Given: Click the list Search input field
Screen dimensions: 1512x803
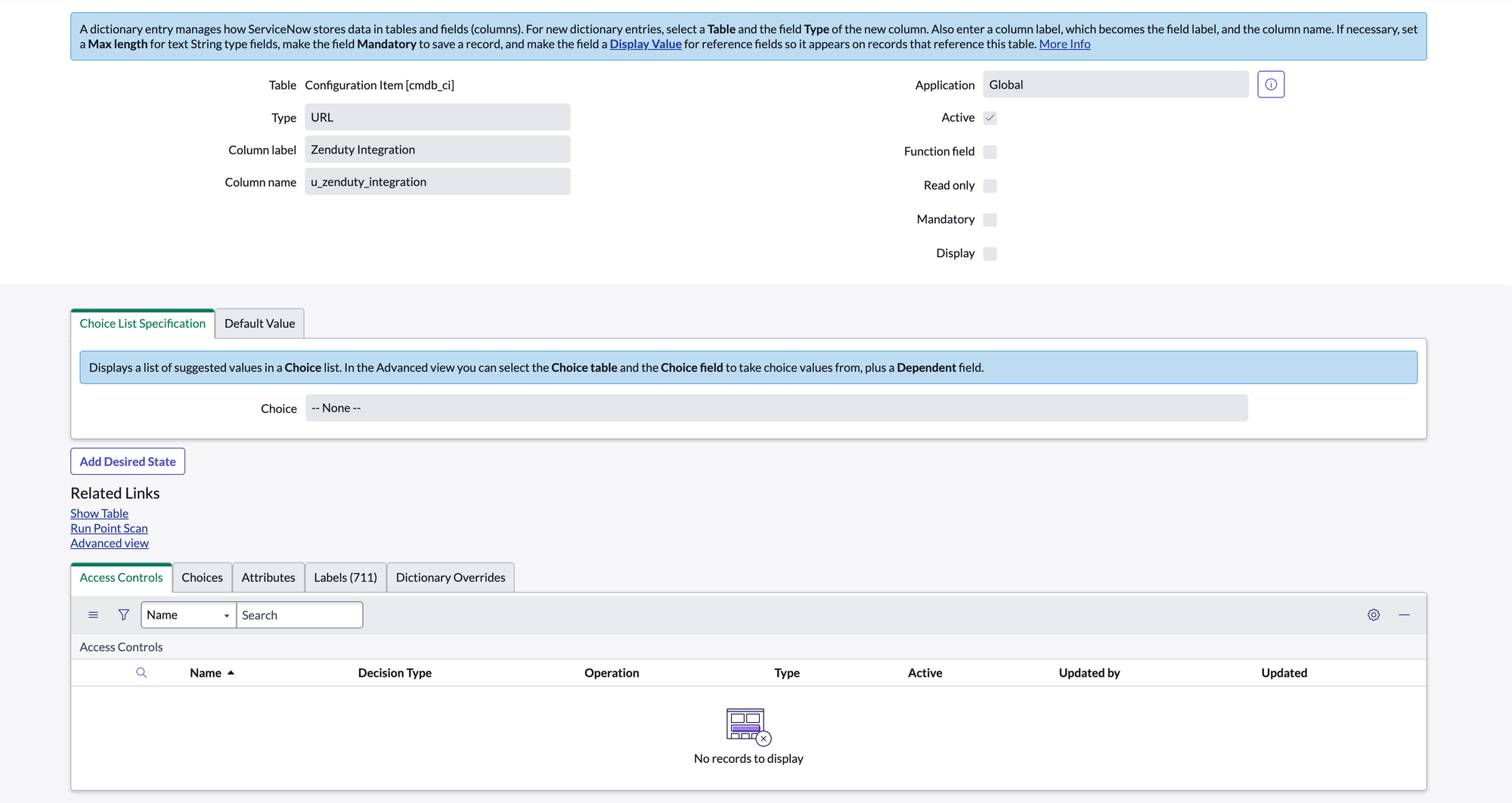Looking at the screenshot, I should 299,615.
